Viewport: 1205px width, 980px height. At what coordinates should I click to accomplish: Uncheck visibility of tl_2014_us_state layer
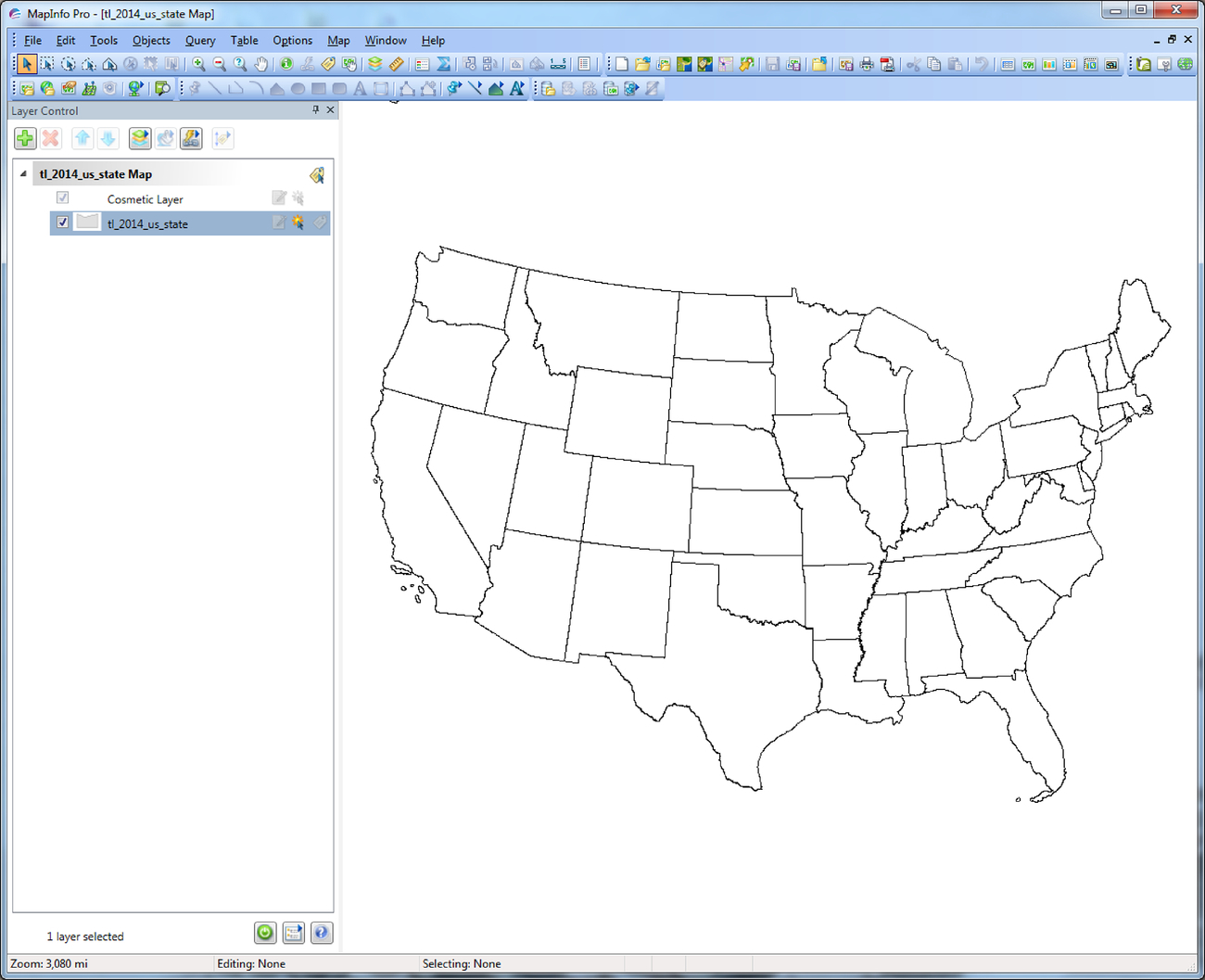coord(62,223)
